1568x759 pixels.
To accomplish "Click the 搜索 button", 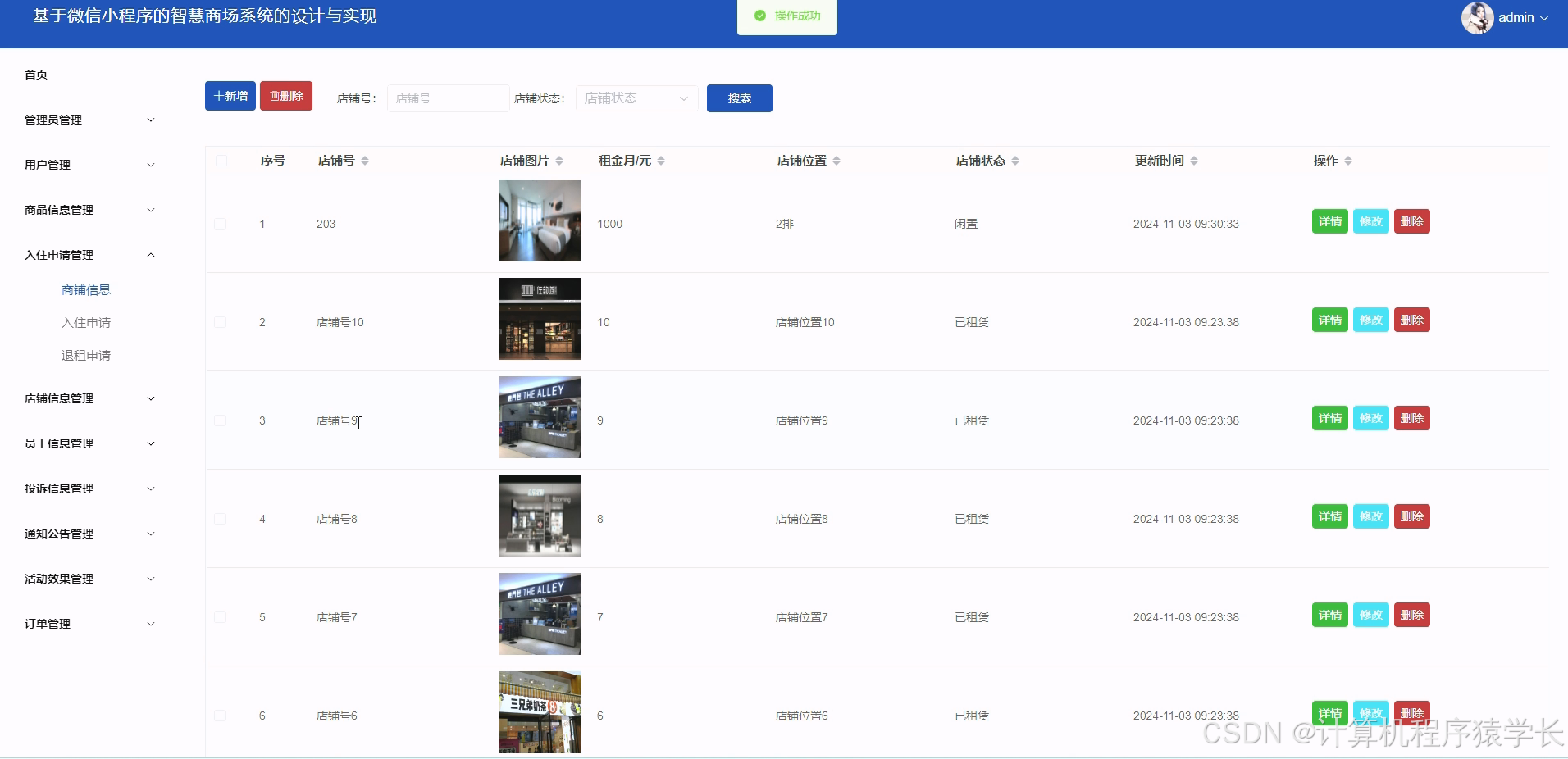I will point(738,98).
